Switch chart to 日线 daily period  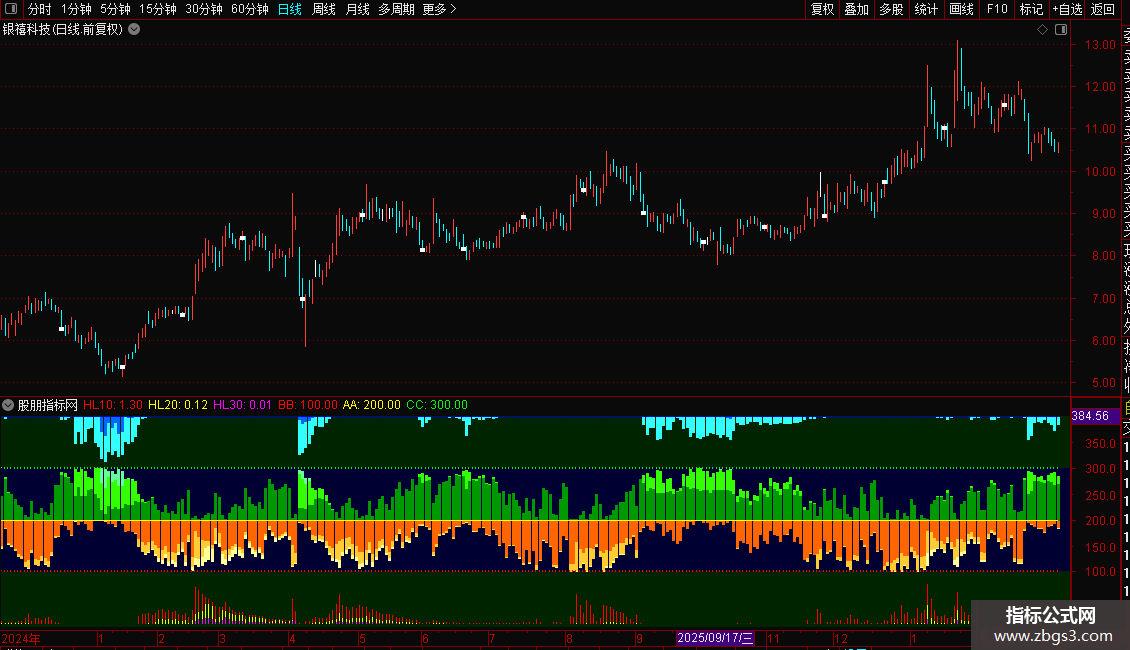tap(289, 9)
